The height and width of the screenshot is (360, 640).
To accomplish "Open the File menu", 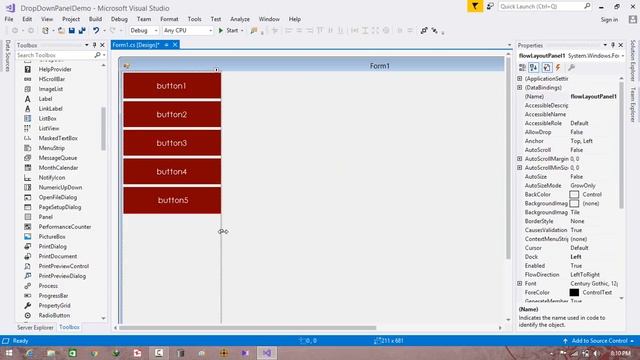I will pyautogui.click(x=9, y=19).
